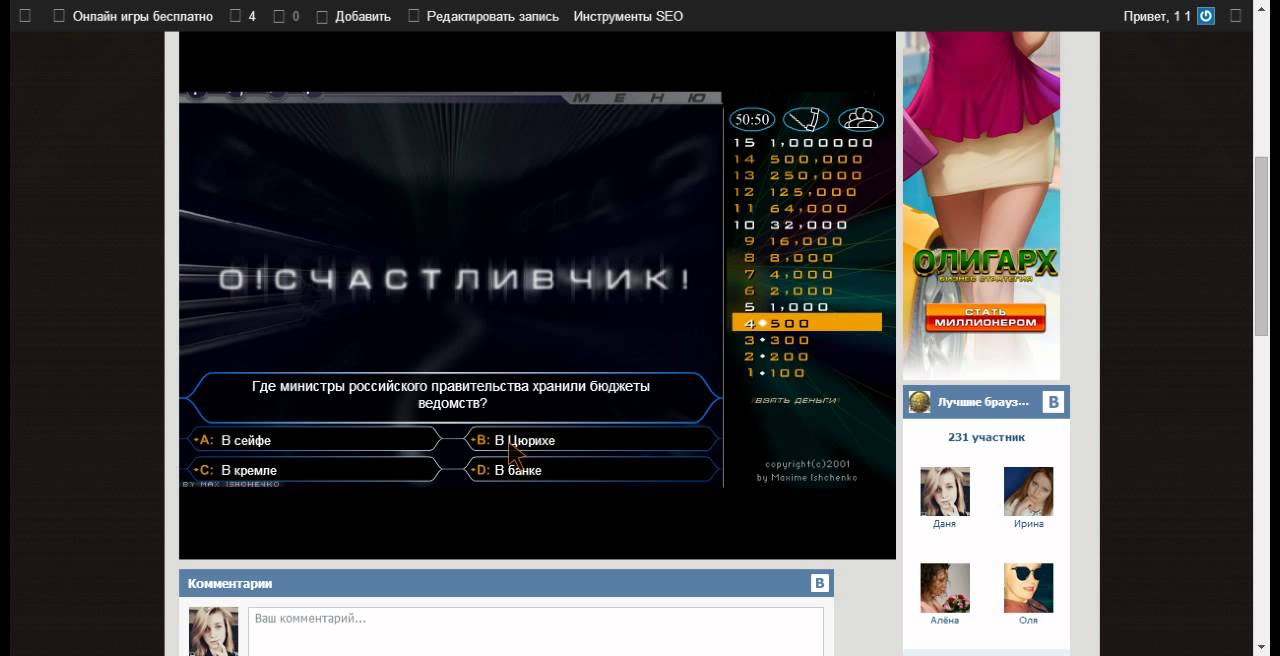Click the 'Комментарии' header title

tap(230, 584)
